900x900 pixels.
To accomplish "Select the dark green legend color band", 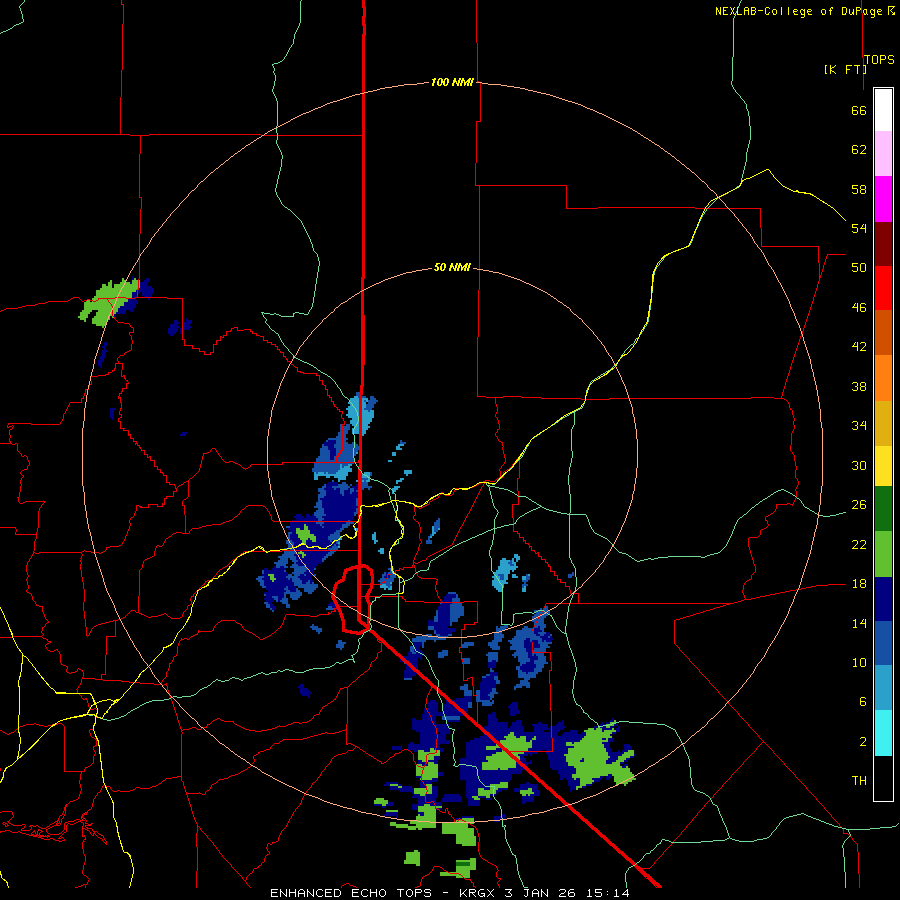I will (x=883, y=509).
